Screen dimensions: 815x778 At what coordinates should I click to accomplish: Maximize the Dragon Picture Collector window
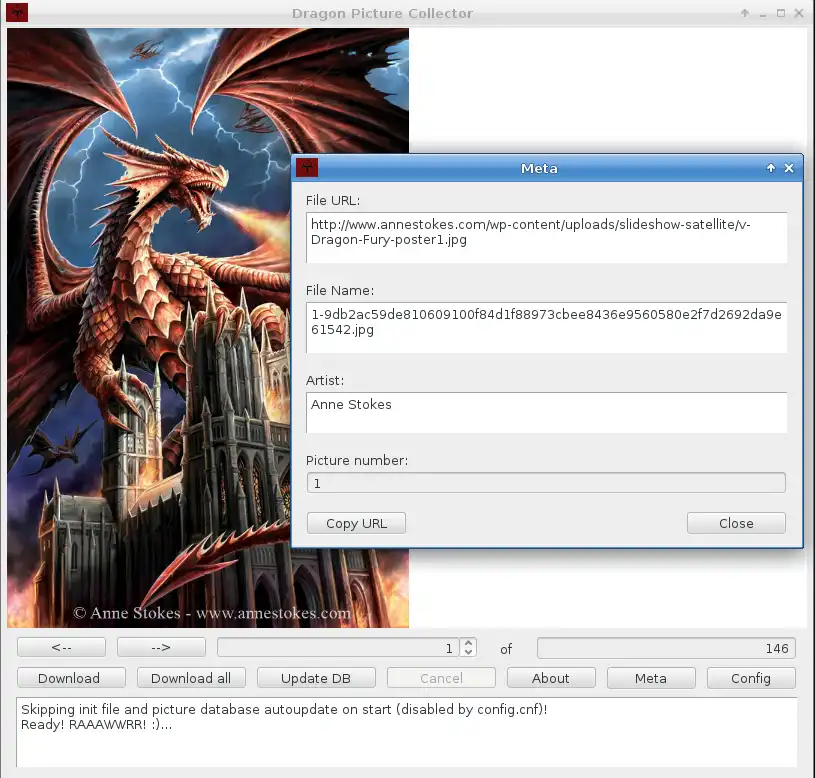coord(781,13)
